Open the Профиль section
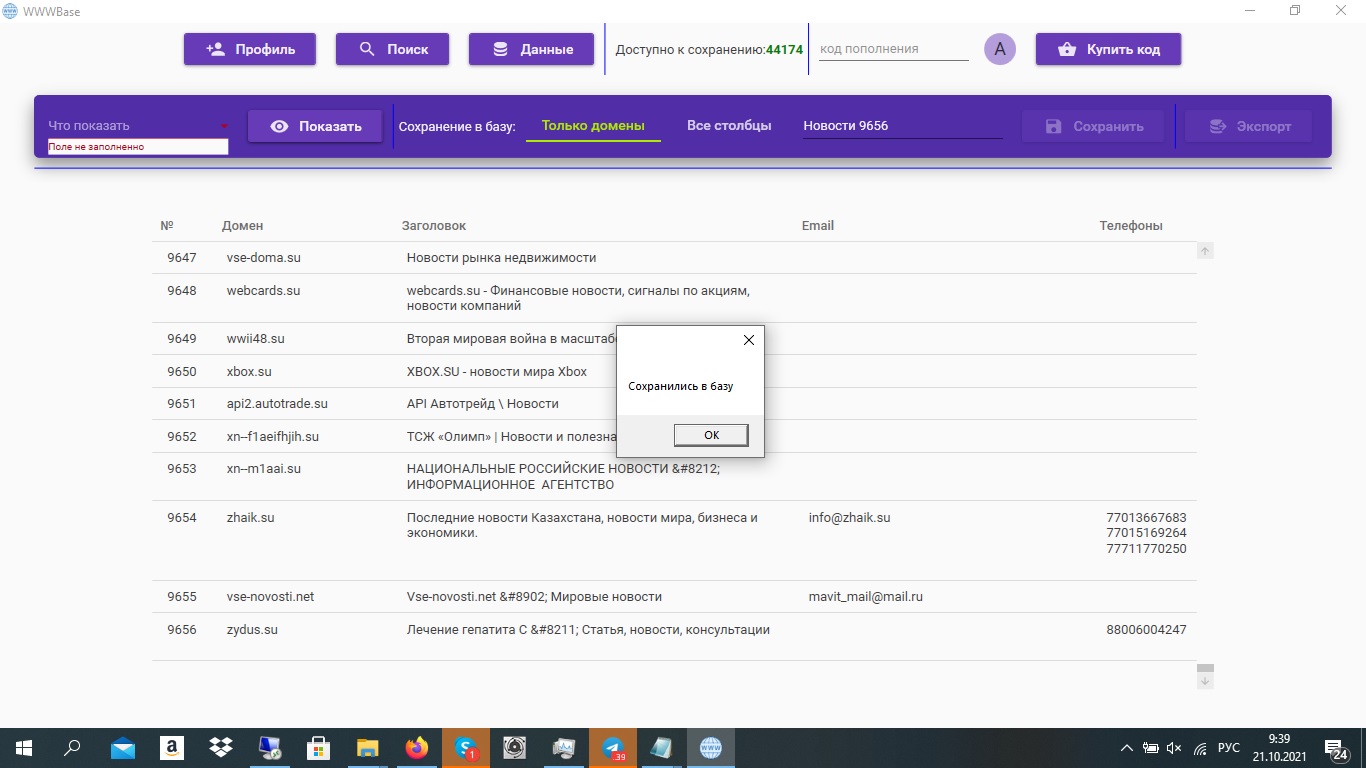 250,49
